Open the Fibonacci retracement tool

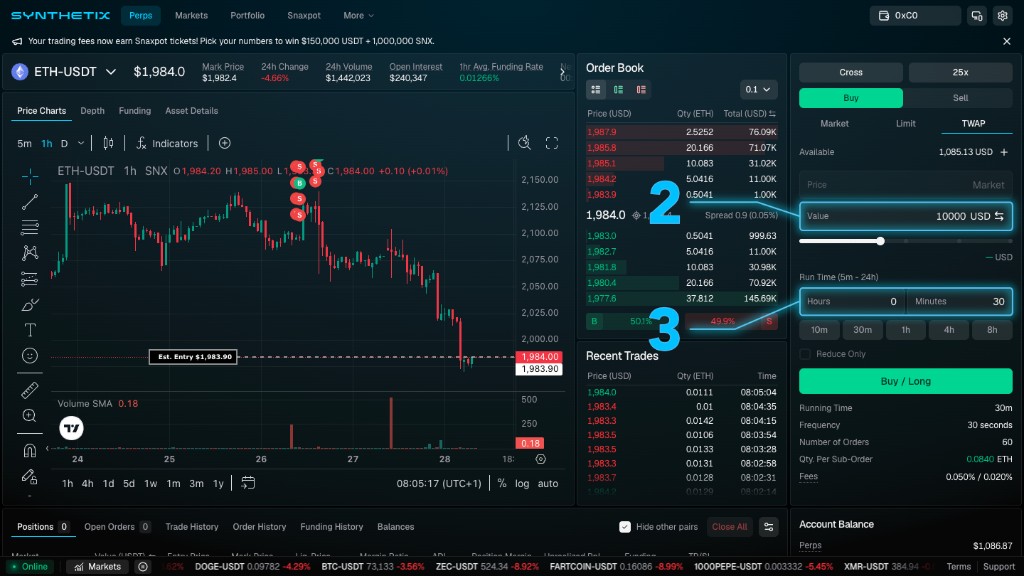[x=30, y=227]
